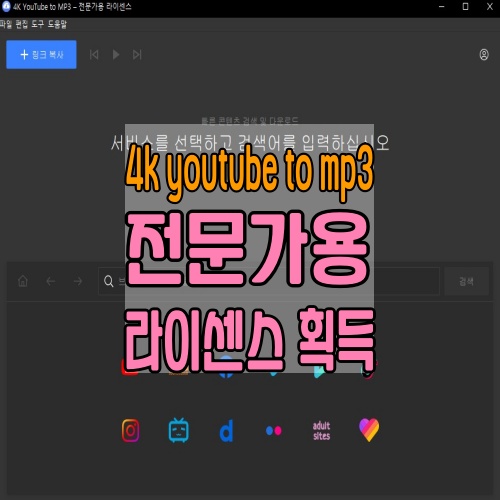Maximize the 4K YouTube to MP3 window
Viewport: 500px width, 500px height.
click(x=466, y=7)
